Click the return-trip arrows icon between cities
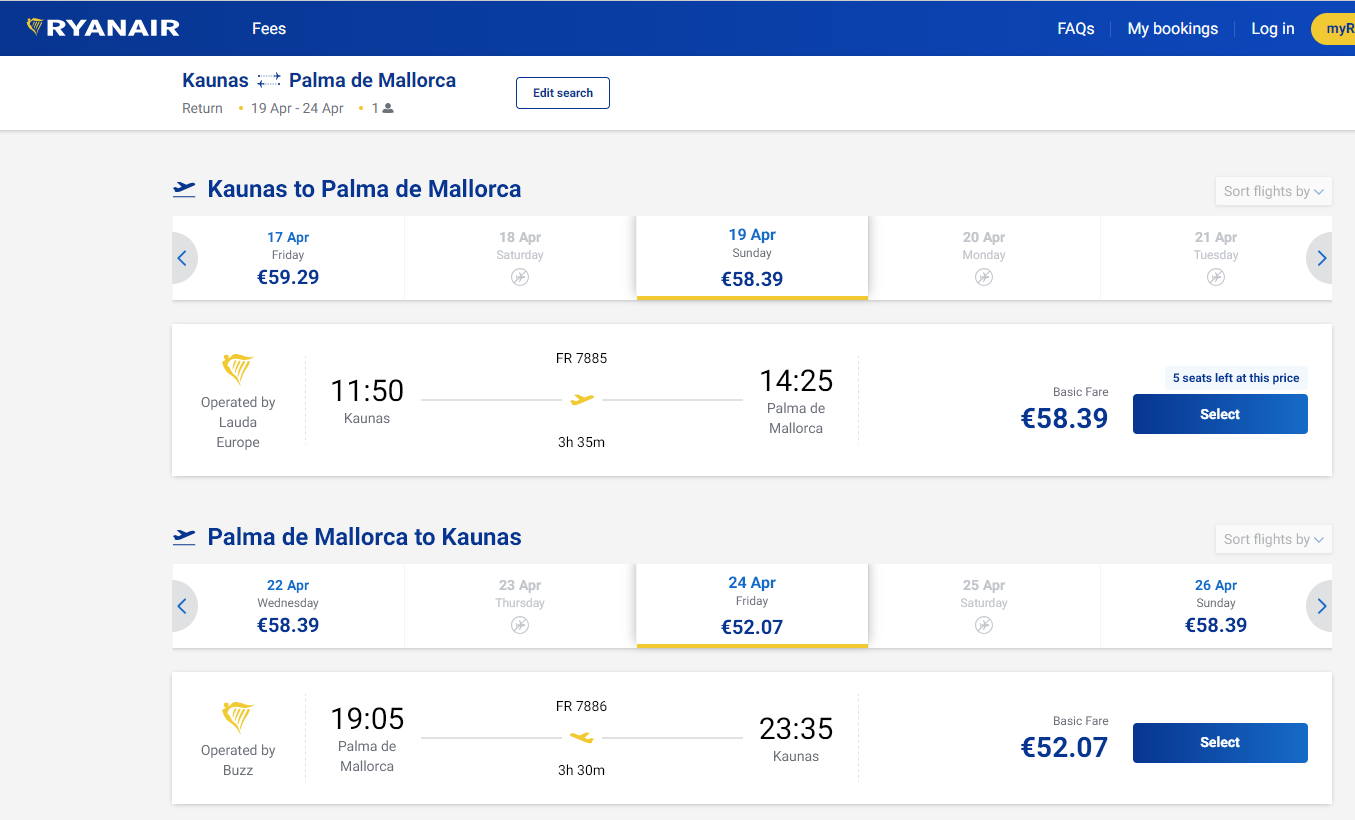The image size is (1355, 820). (267, 78)
